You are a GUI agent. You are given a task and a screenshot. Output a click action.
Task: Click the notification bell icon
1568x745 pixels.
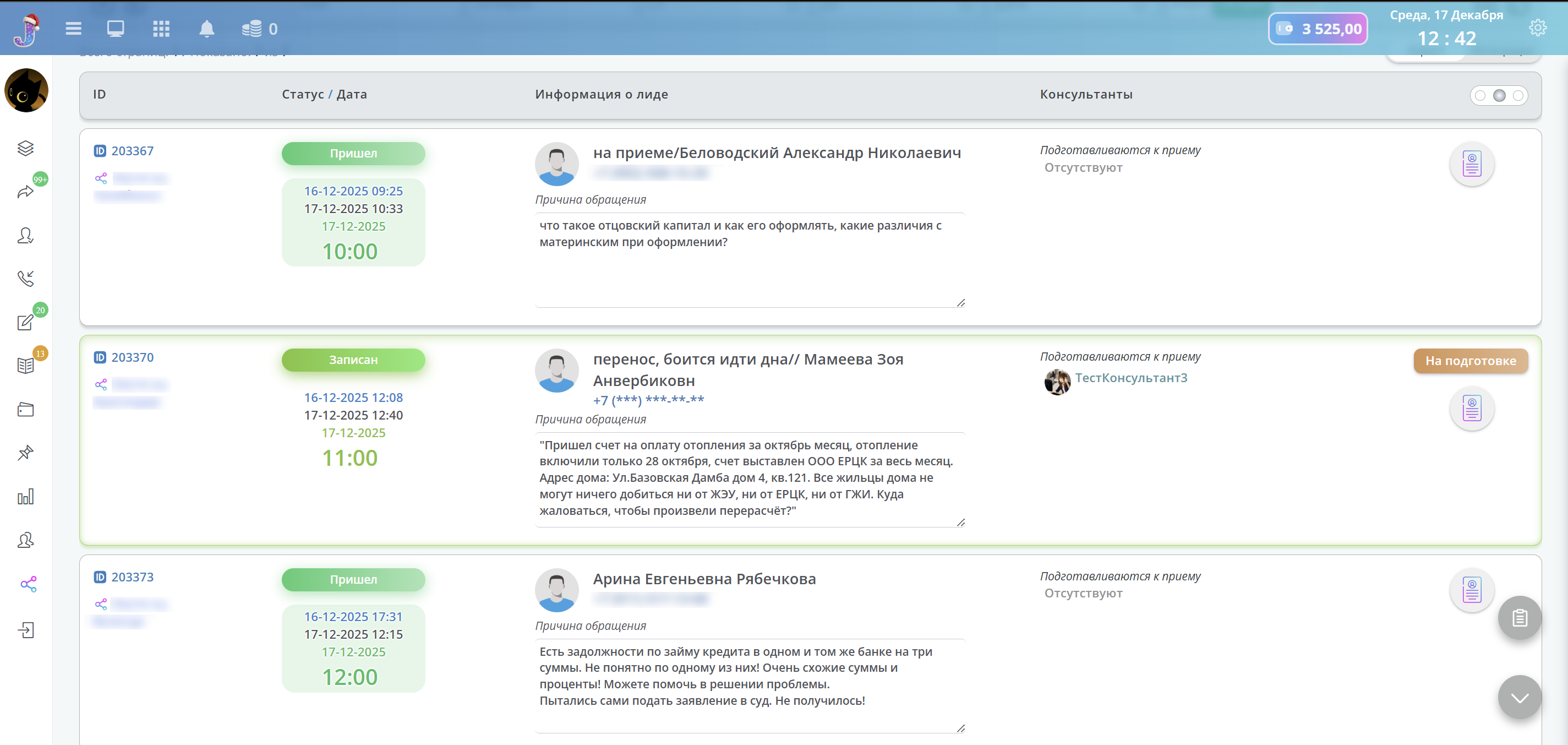[x=206, y=29]
